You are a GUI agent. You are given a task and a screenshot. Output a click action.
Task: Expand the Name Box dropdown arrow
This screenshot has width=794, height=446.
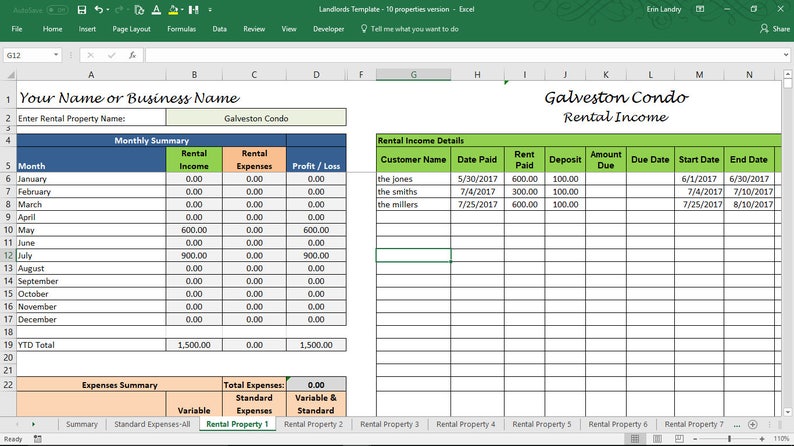(56, 55)
